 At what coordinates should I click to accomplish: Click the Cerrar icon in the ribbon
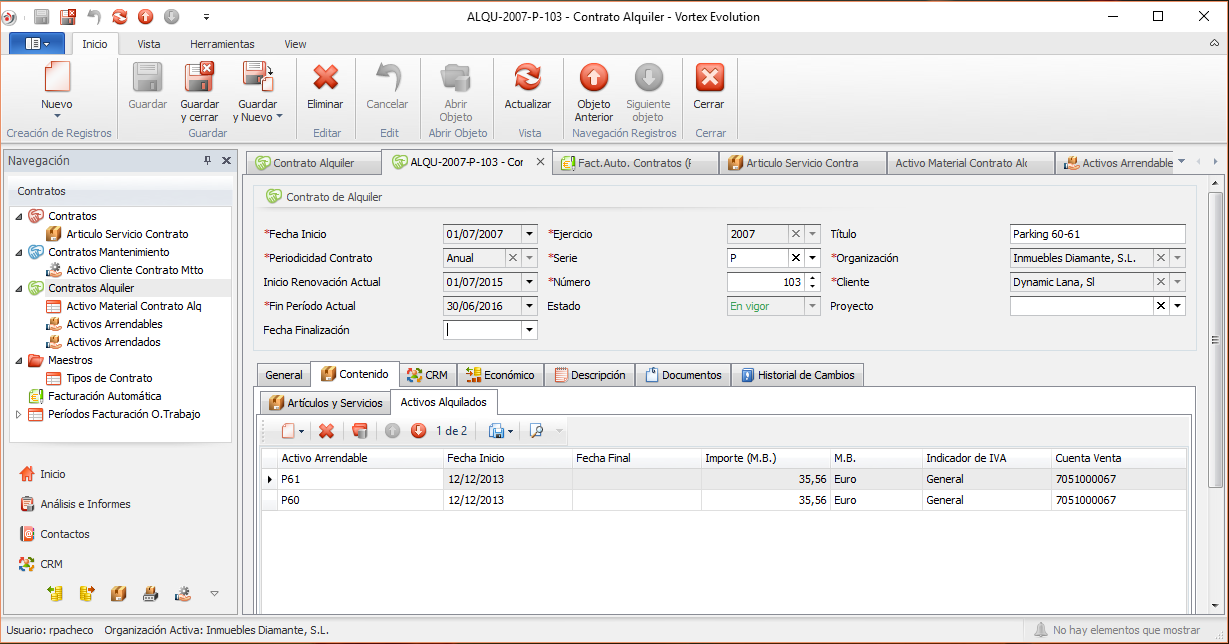pyautogui.click(x=709, y=79)
